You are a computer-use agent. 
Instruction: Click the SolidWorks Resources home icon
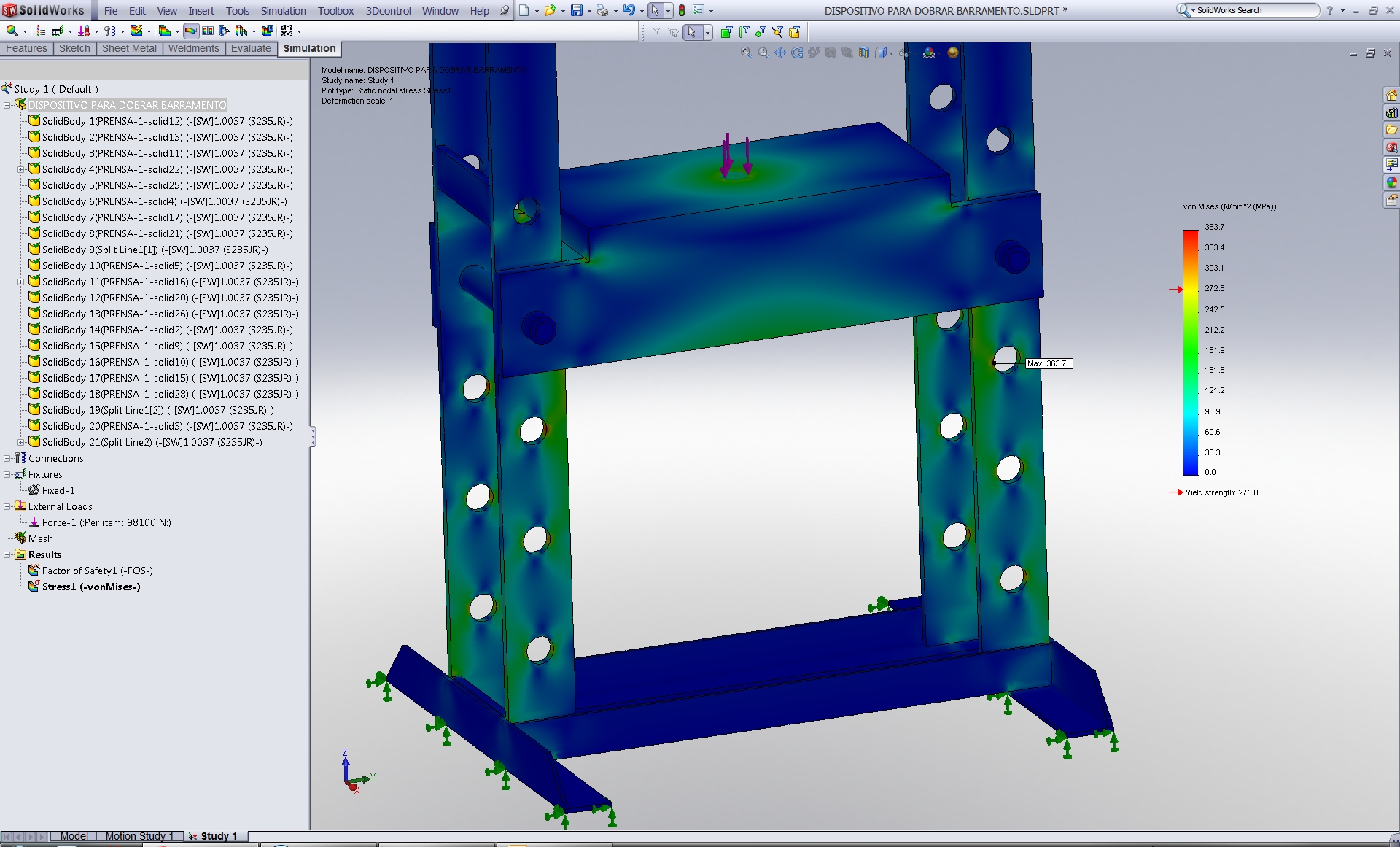[1391, 95]
